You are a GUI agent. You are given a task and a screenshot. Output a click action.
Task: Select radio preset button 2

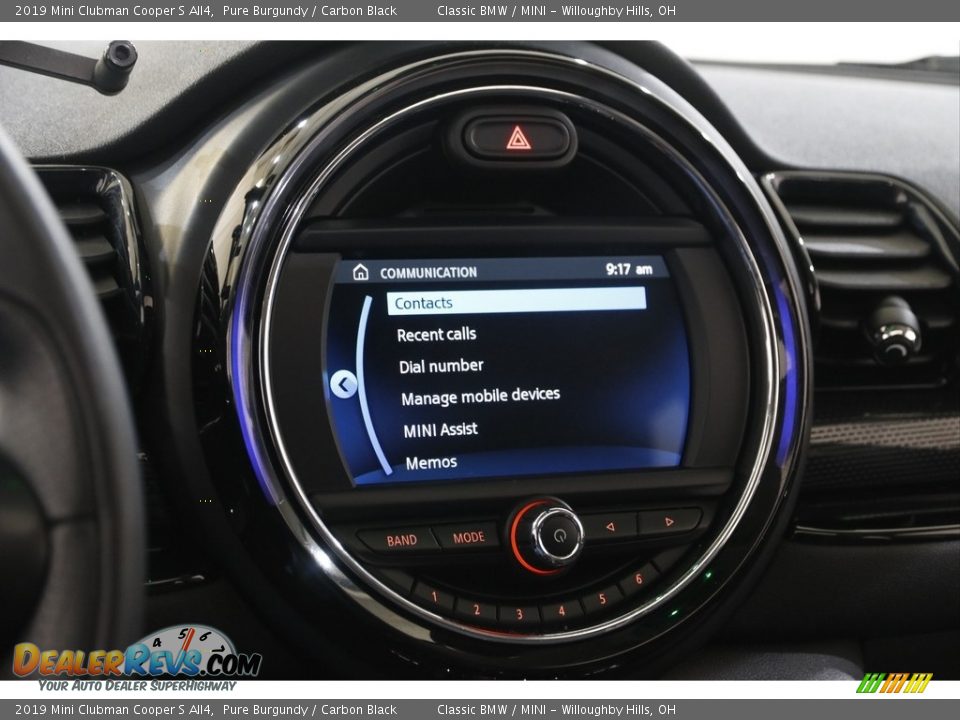(x=476, y=609)
